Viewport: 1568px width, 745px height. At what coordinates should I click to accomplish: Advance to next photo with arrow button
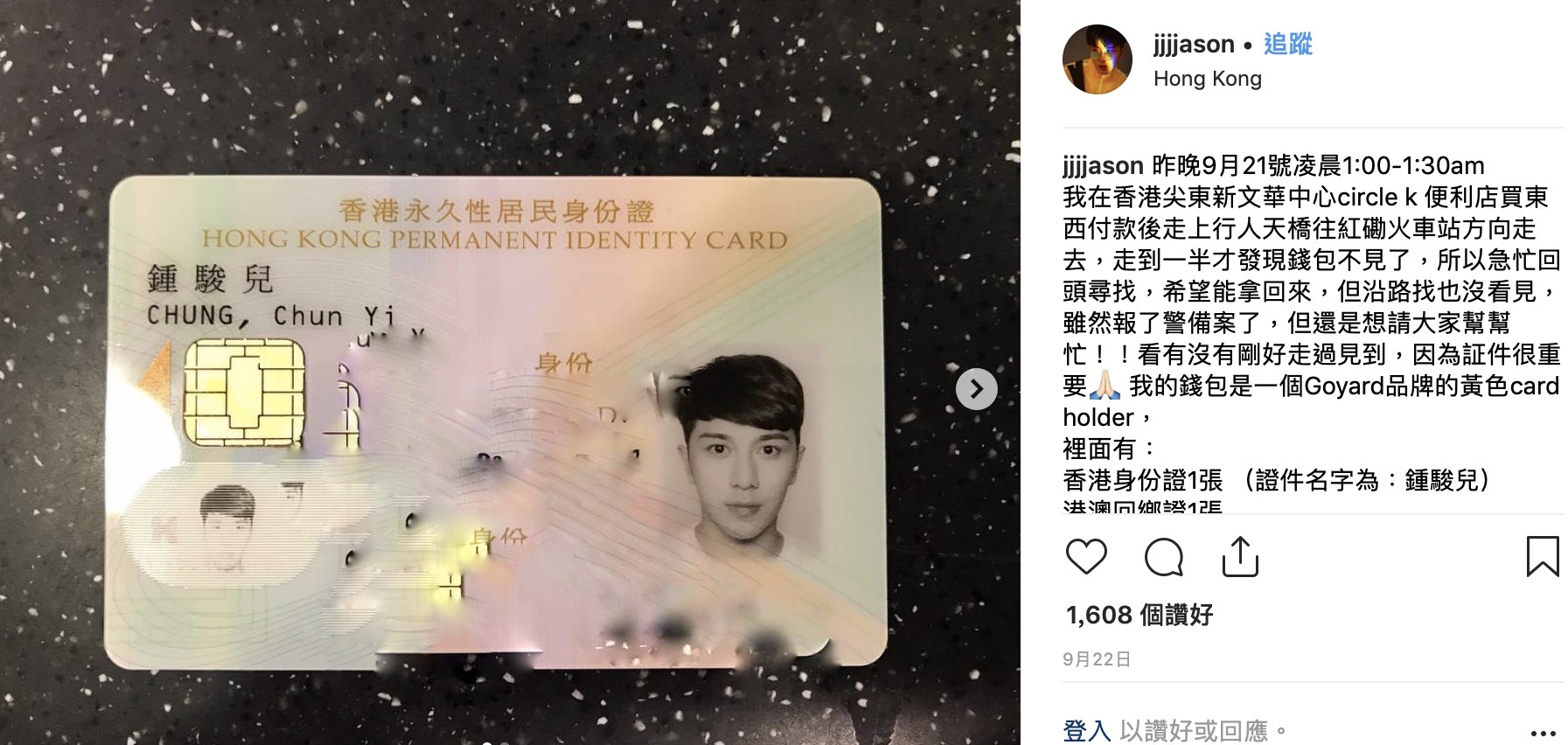click(976, 389)
